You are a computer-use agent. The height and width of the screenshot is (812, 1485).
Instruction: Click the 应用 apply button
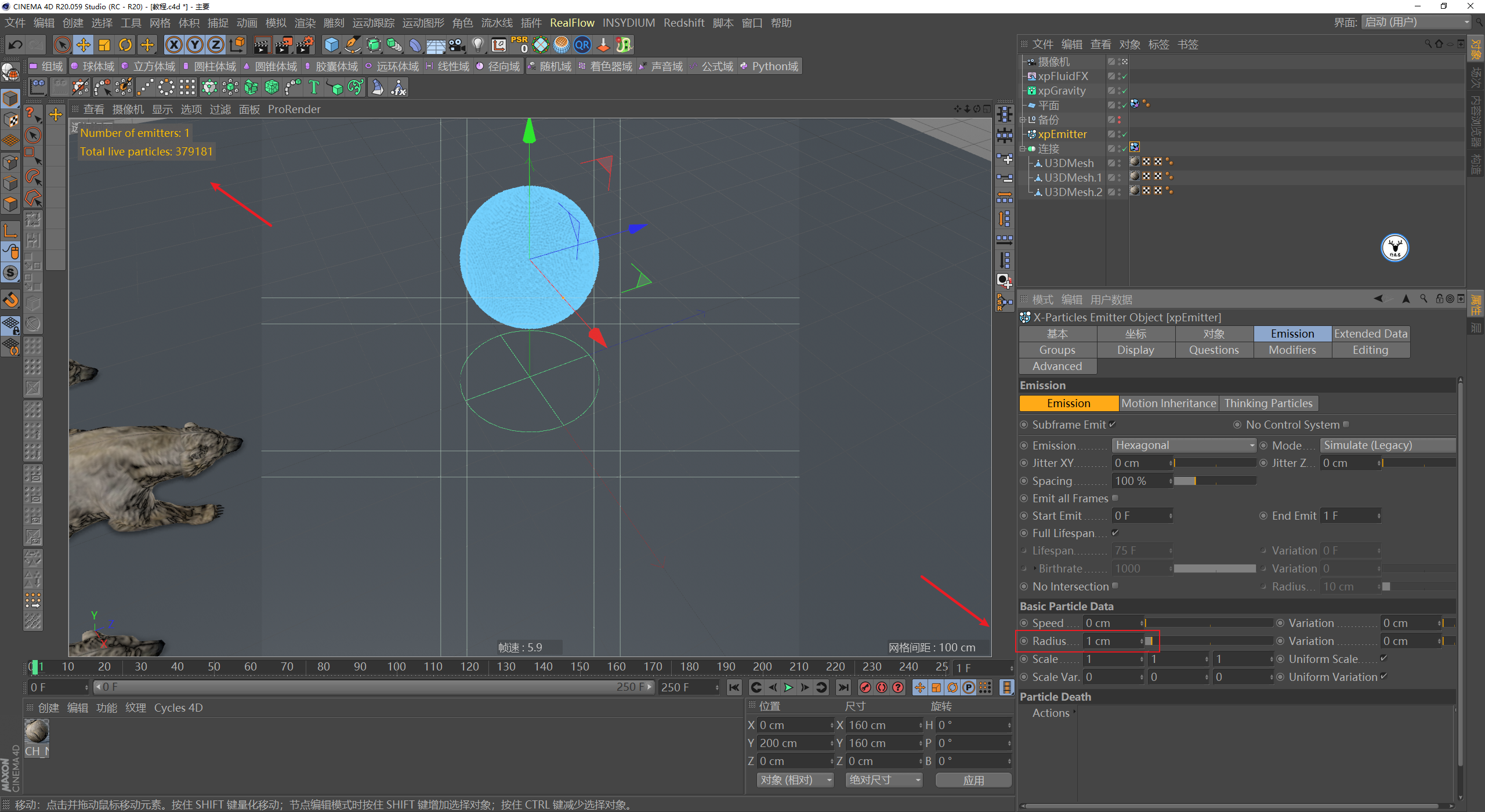pos(973,780)
